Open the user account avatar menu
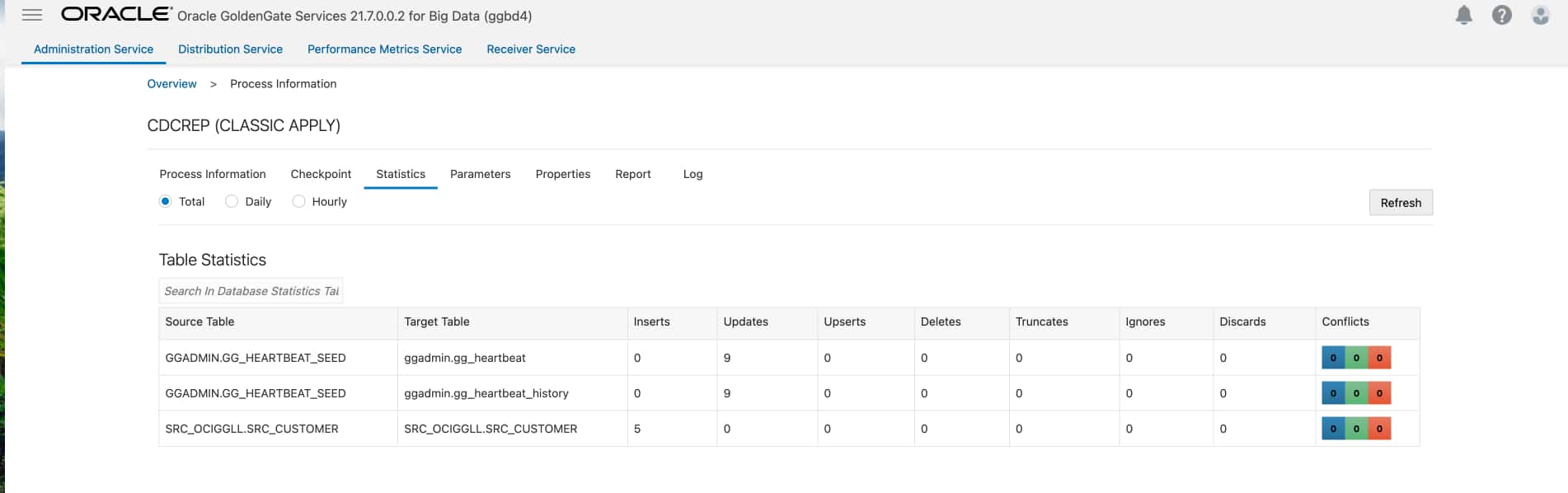The height and width of the screenshot is (493, 1568). [1540, 15]
